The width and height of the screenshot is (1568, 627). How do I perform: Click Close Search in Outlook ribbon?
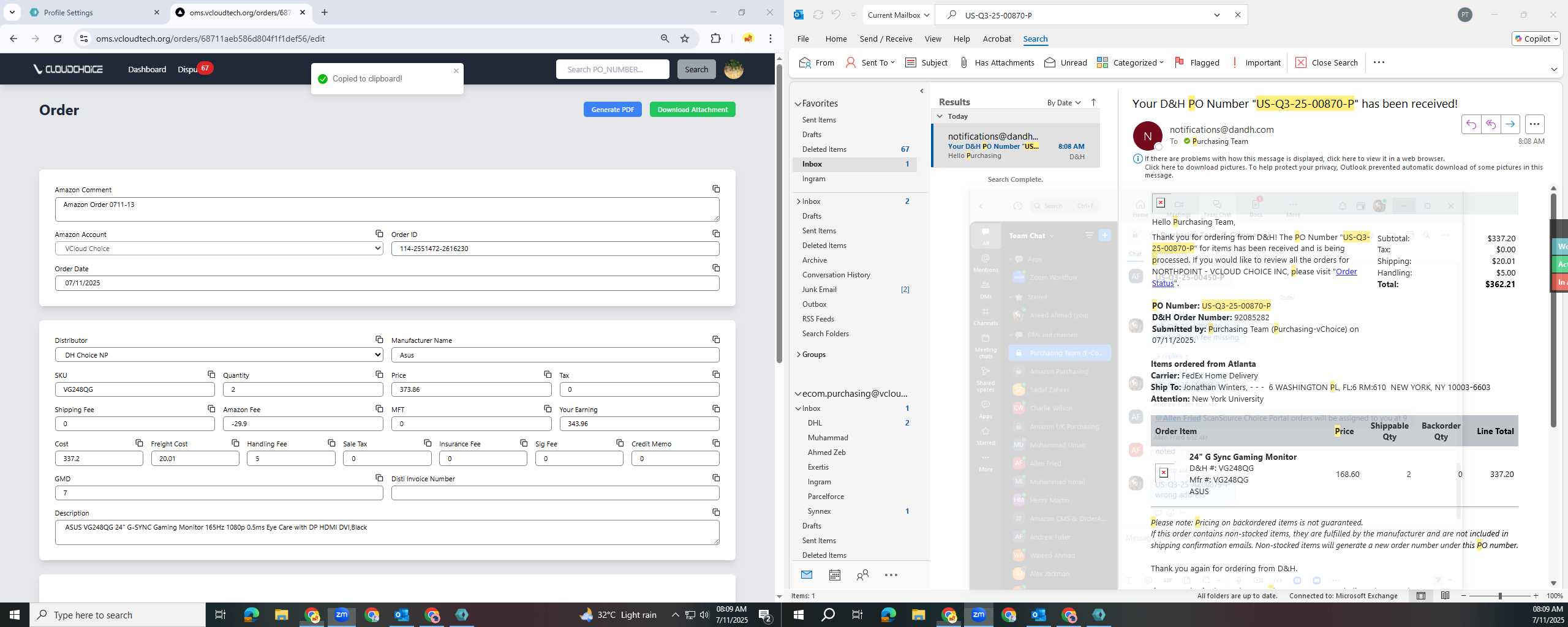point(1326,62)
